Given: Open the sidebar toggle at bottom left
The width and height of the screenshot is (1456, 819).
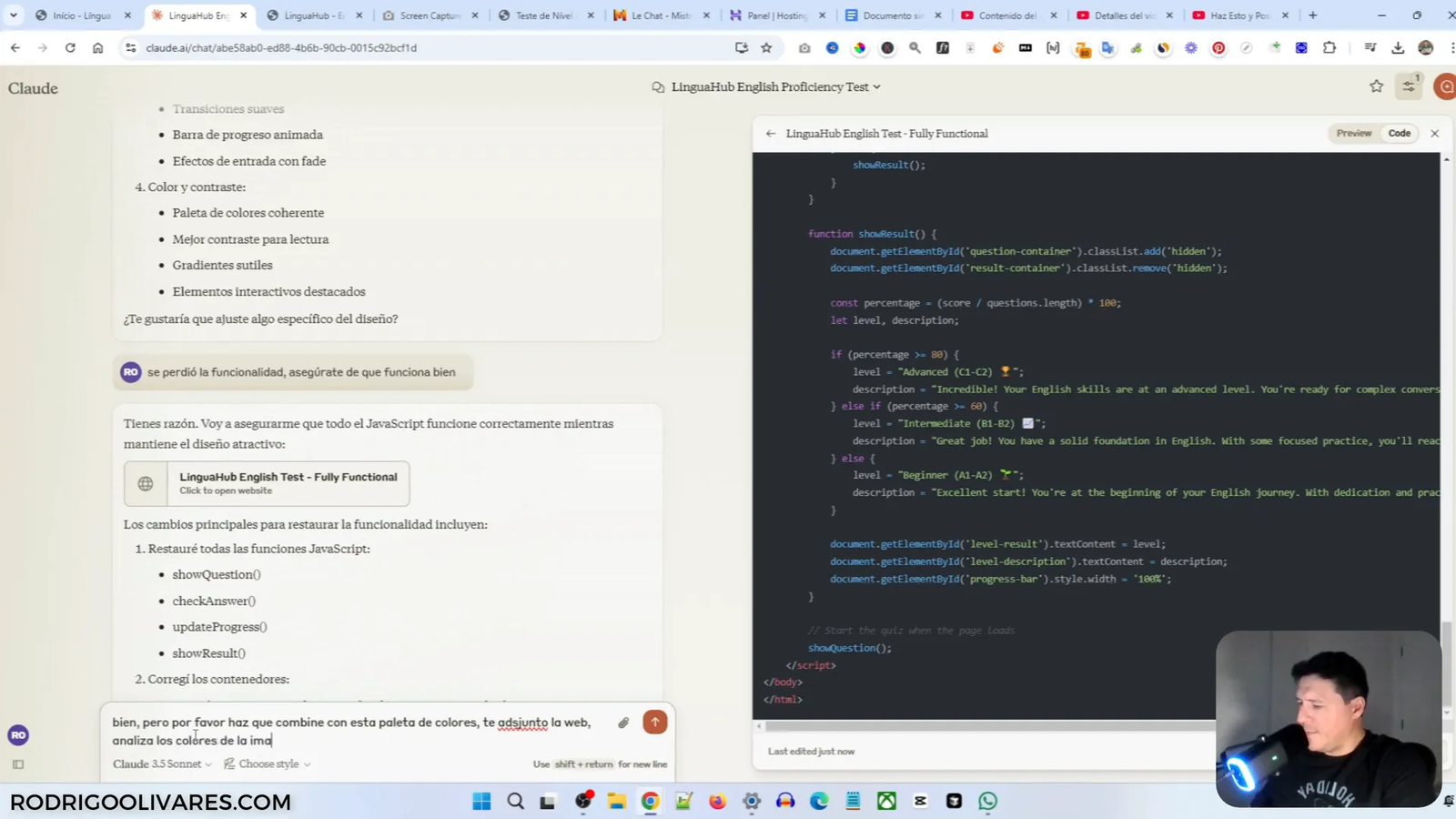Looking at the screenshot, I should point(17,764).
